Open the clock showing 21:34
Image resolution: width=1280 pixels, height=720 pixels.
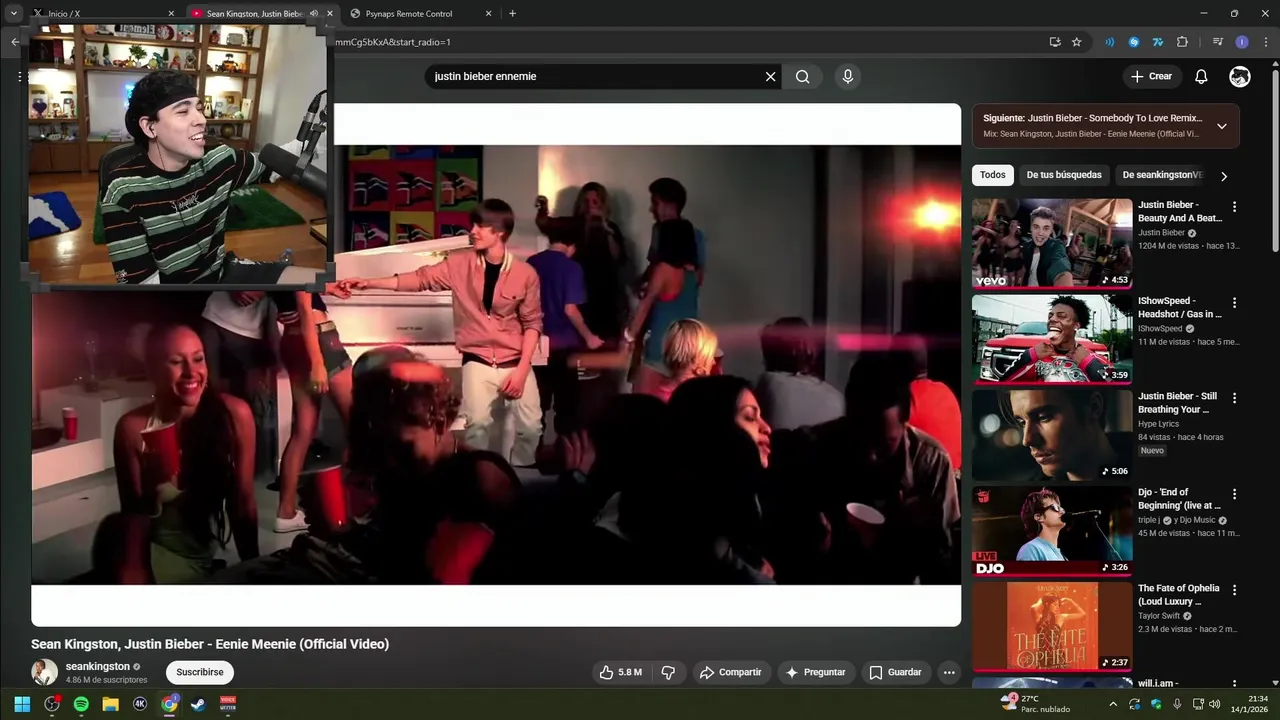click(1249, 704)
